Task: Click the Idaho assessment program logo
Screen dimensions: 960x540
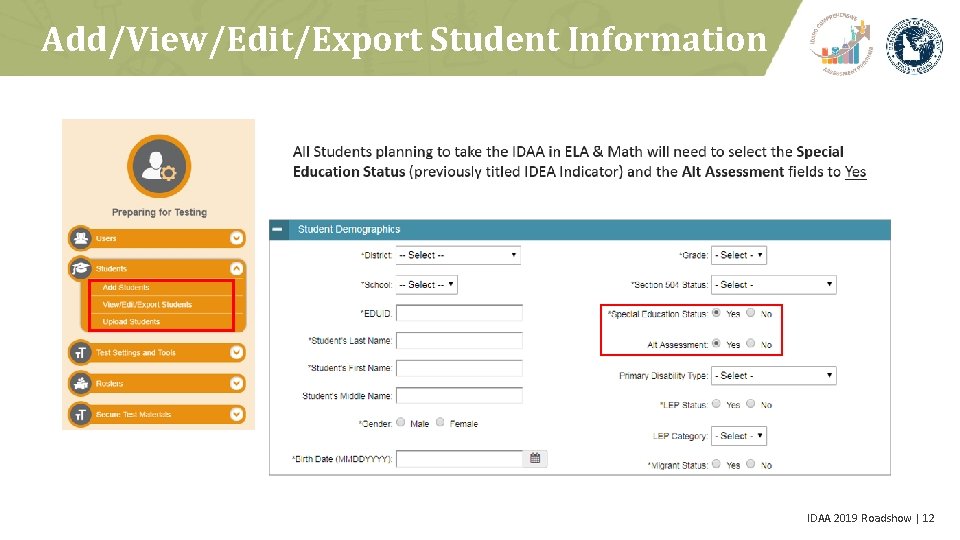Action: coord(841,43)
